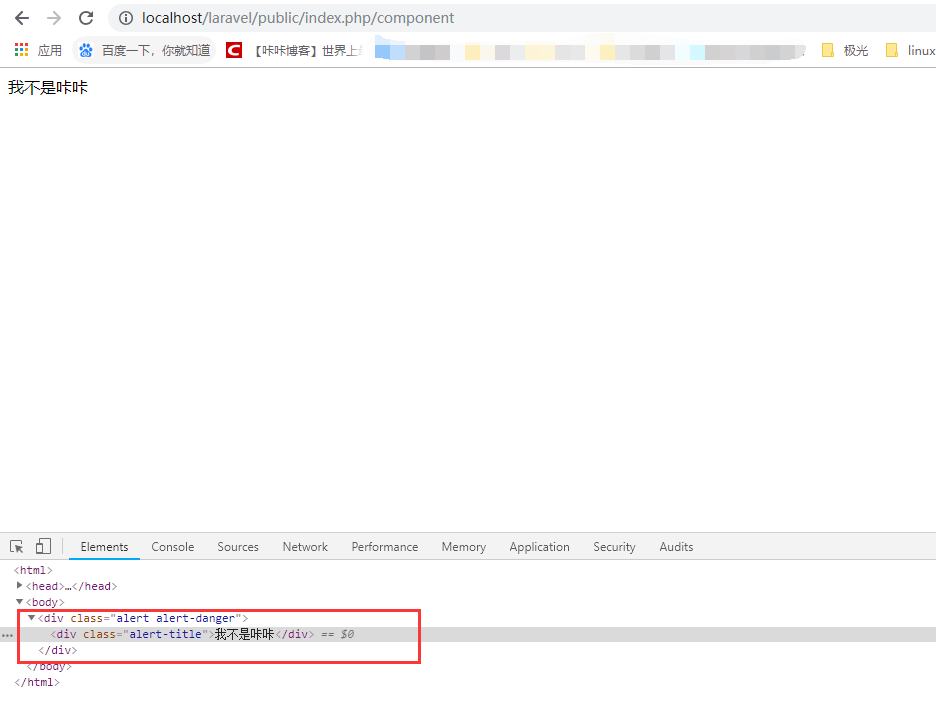Open the 百度一下，你就知道 bookmark
936x711 pixels.
coord(144,50)
